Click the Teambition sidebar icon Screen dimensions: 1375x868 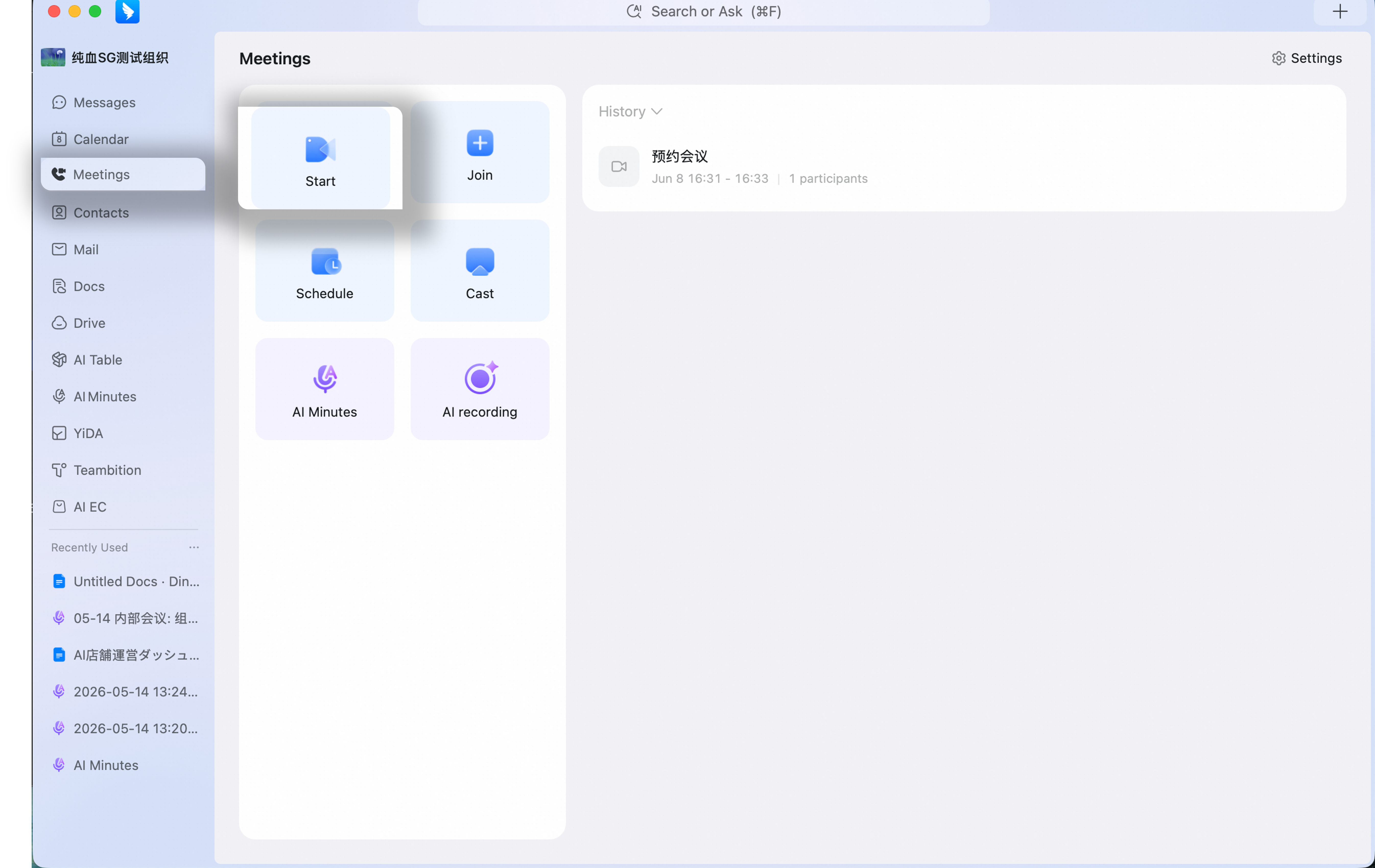click(x=59, y=470)
